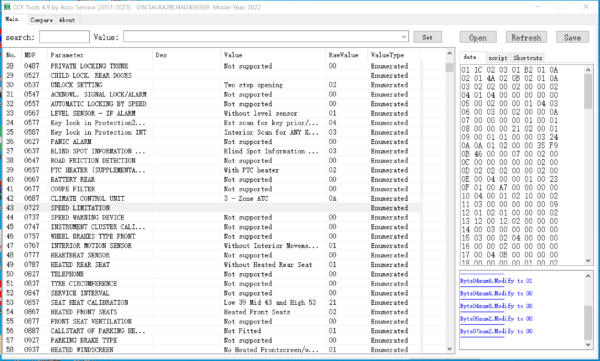The image size is (600, 361).
Task: Select PARKING BRAKE TYPE row
Action: (212, 340)
